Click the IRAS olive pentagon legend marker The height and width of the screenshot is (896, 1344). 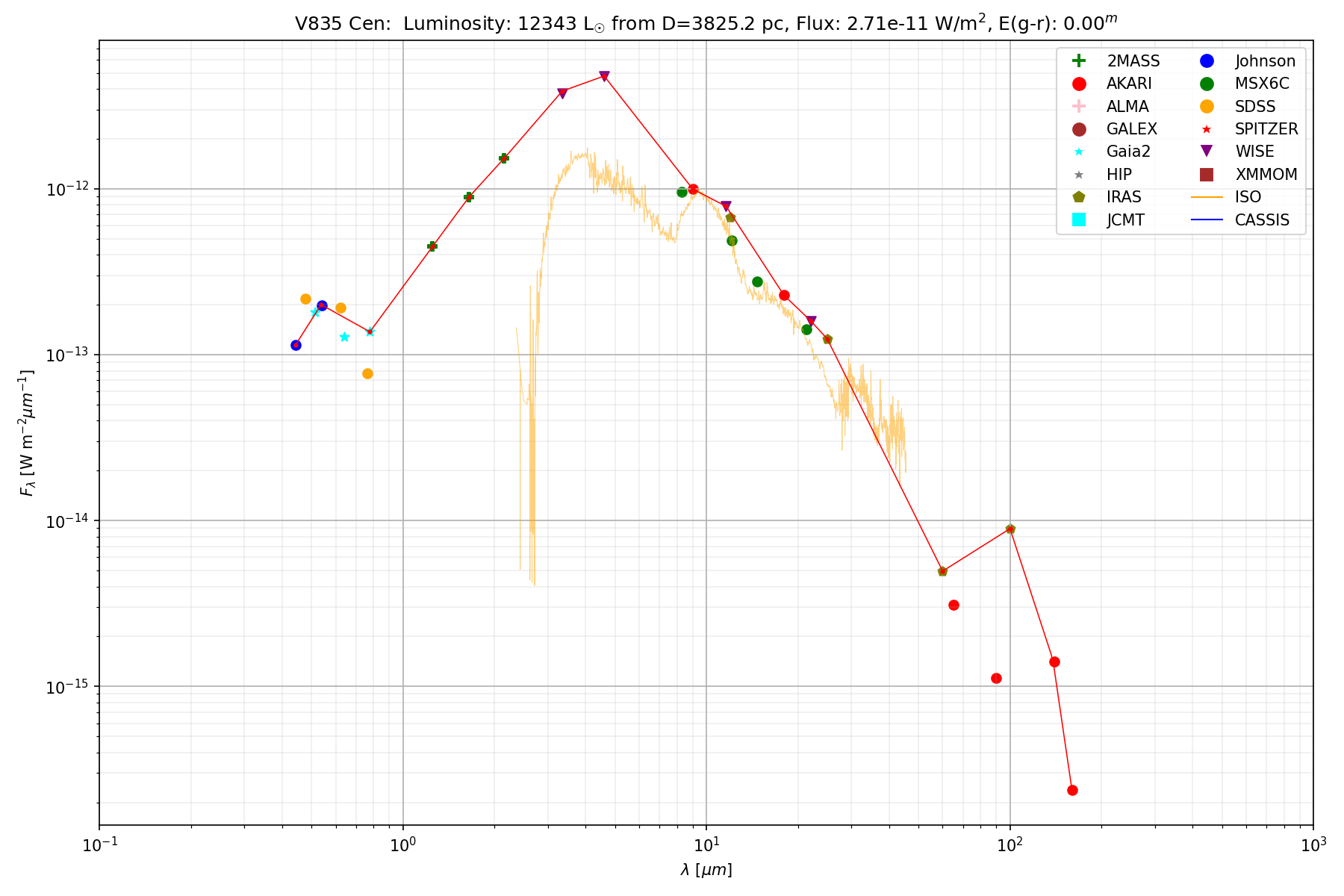tap(1078, 197)
